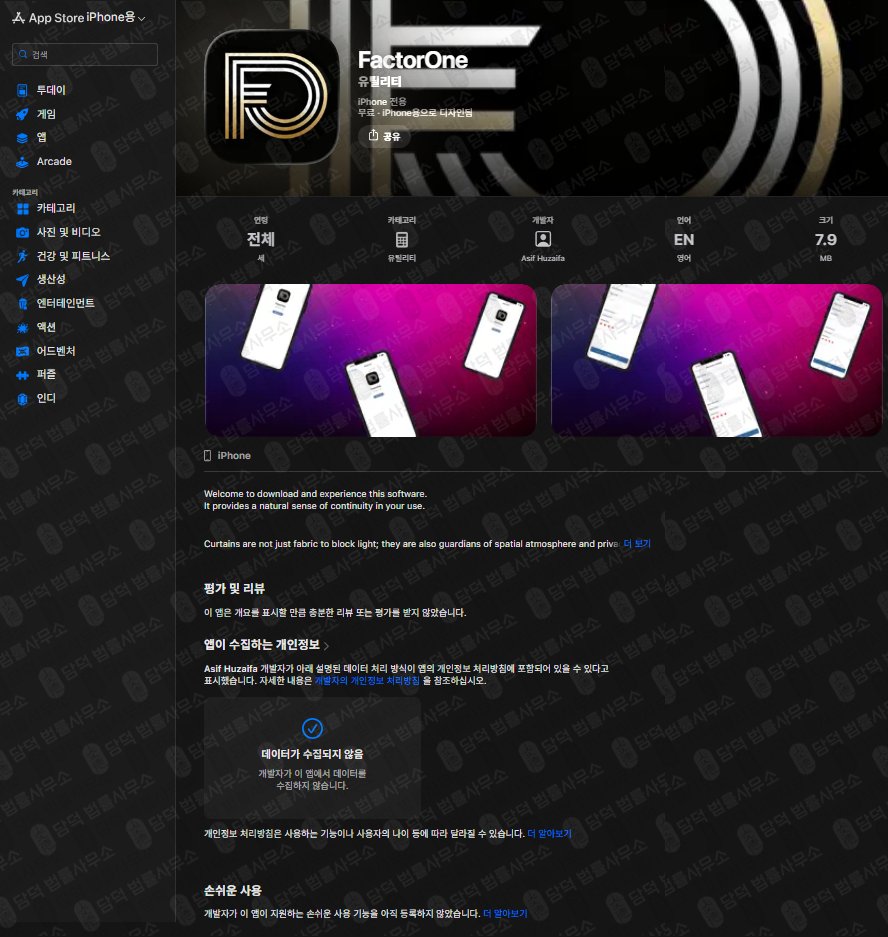Click the 전체 age rating badge
The width and height of the screenshot is (888, 937).
click(x=261, y=240)
